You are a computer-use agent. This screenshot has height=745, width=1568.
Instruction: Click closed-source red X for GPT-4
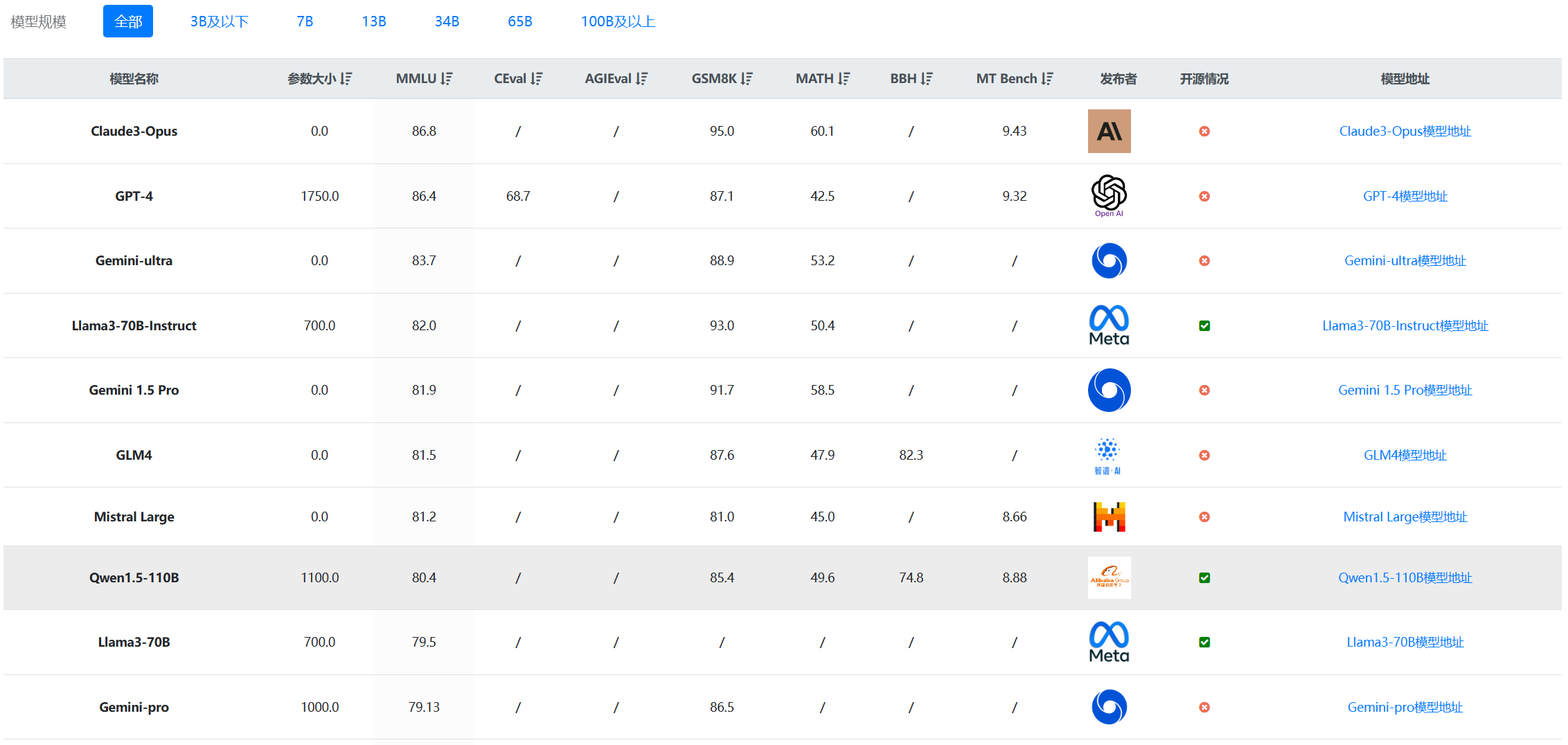1204,196
